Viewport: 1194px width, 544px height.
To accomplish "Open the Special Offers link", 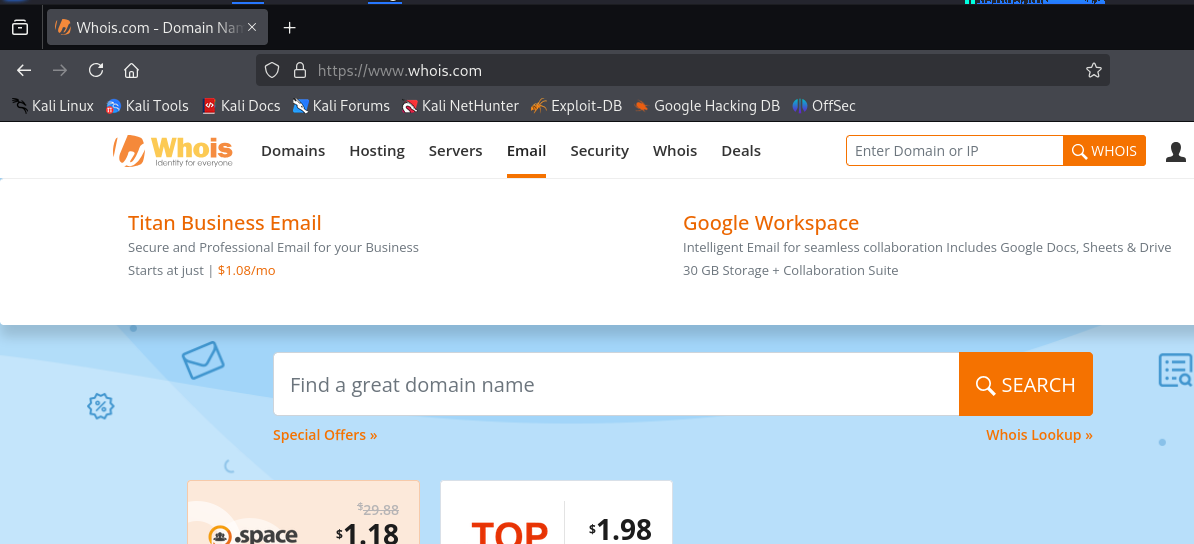I will click(325, 435).
